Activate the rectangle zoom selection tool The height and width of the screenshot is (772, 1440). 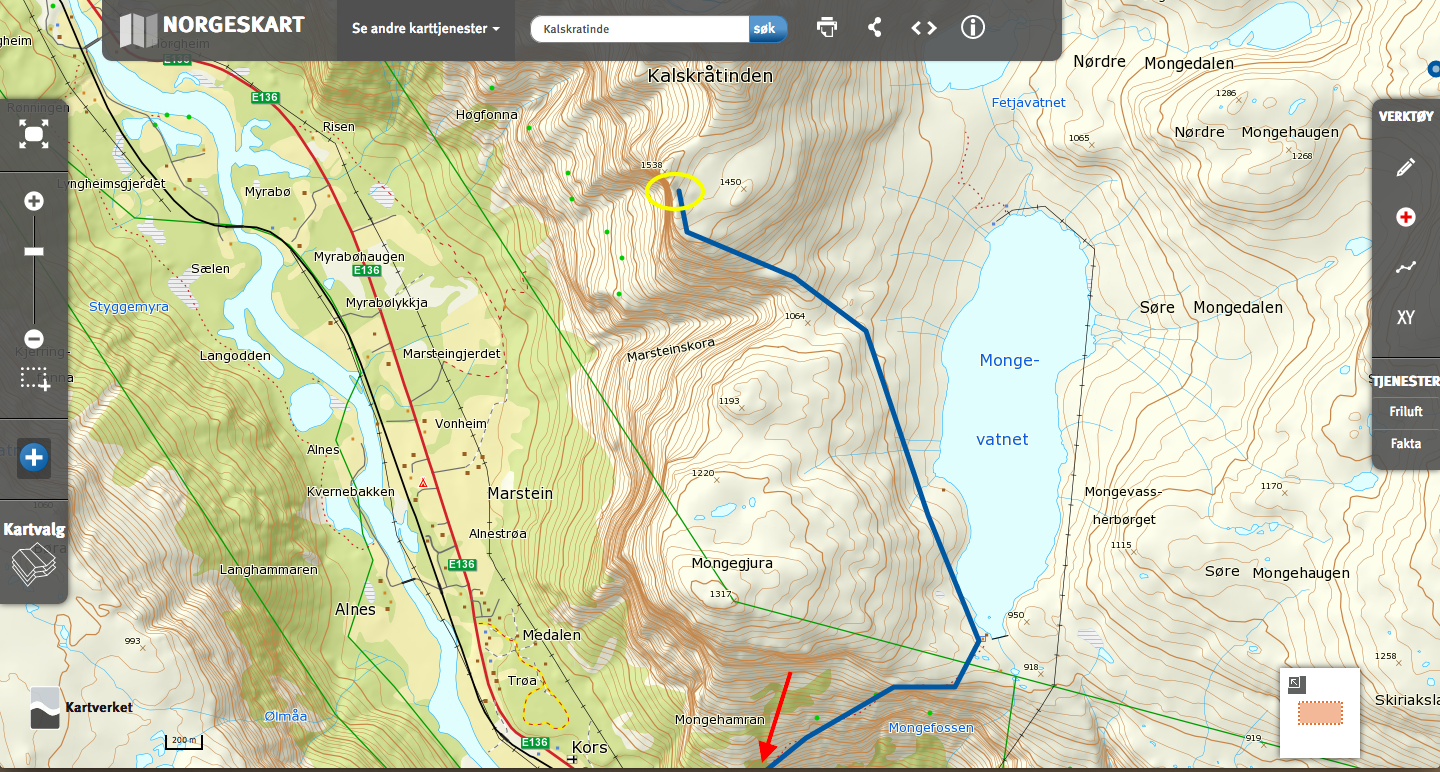click(35, 379)
